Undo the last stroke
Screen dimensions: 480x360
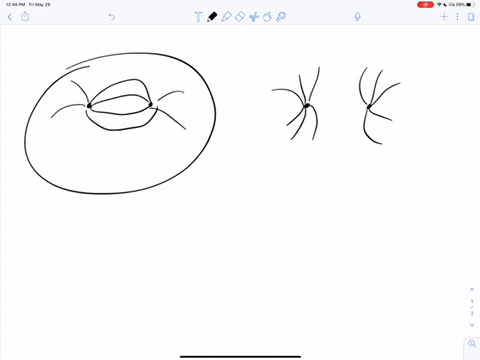pos(112,17)
